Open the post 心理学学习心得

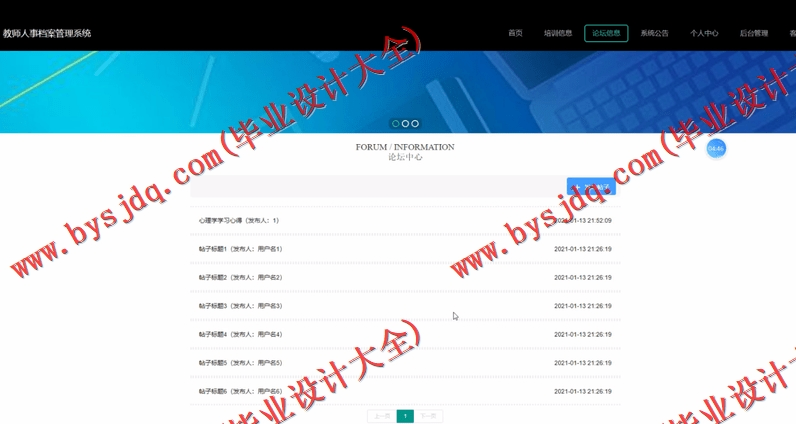pos(239,220)
